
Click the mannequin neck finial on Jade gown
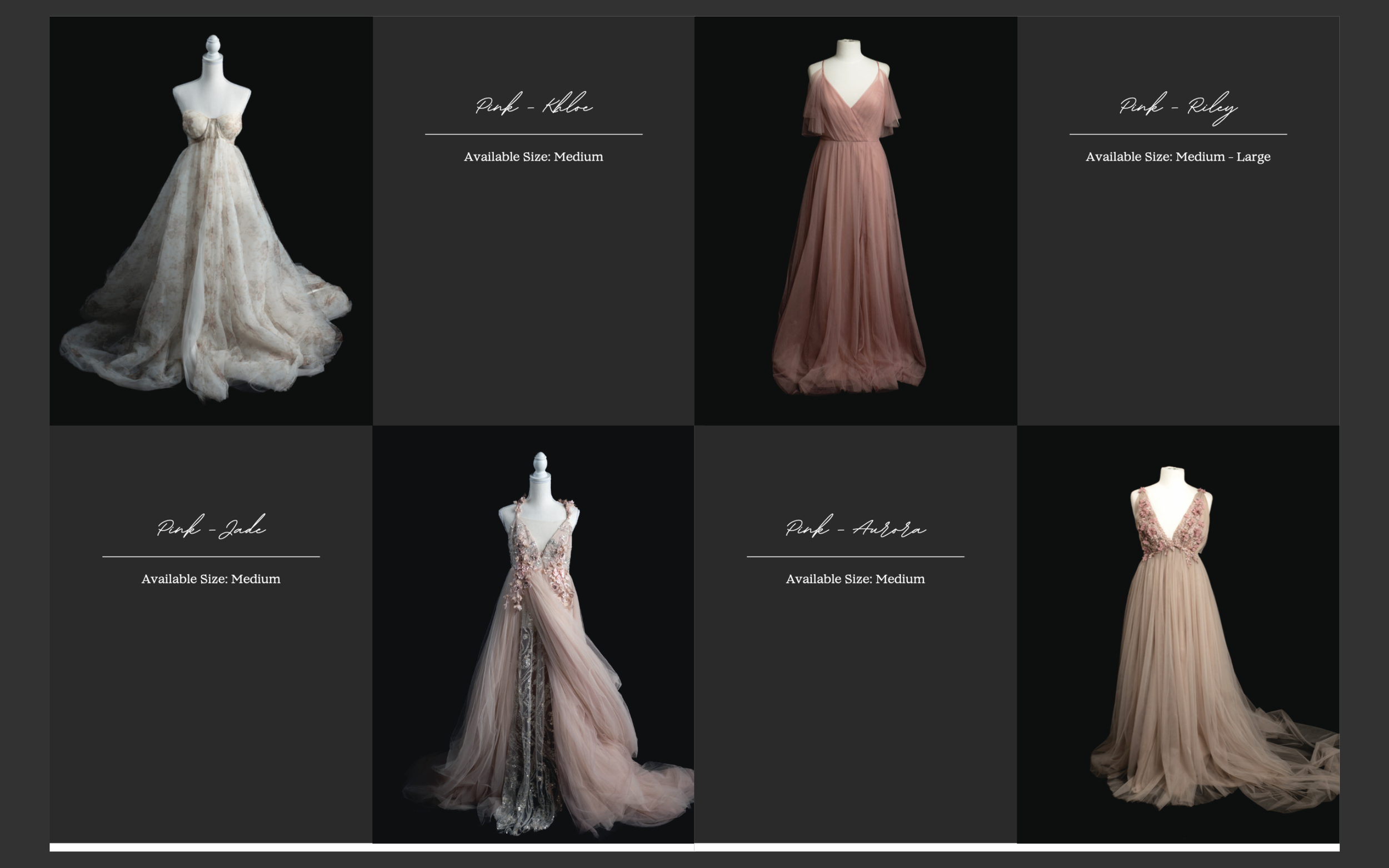(539, 463)
